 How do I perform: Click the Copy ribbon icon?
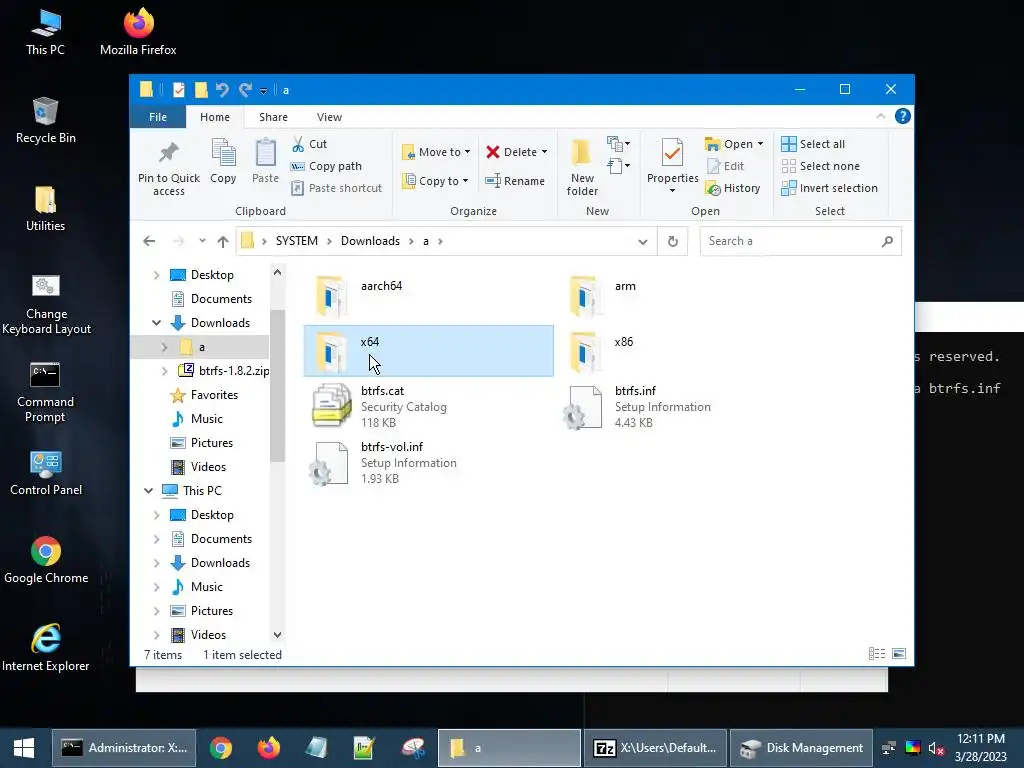(223, 153)
